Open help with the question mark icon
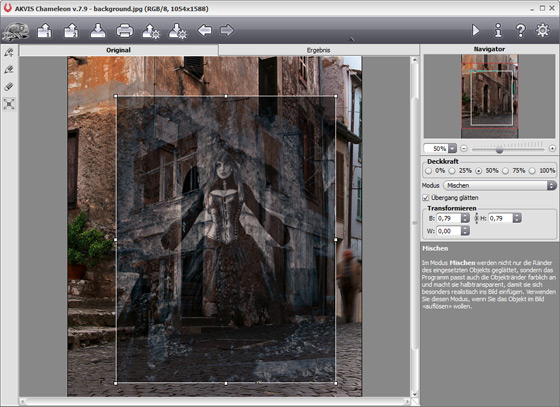This screenshot has height=407, width=560. (520, 30)
